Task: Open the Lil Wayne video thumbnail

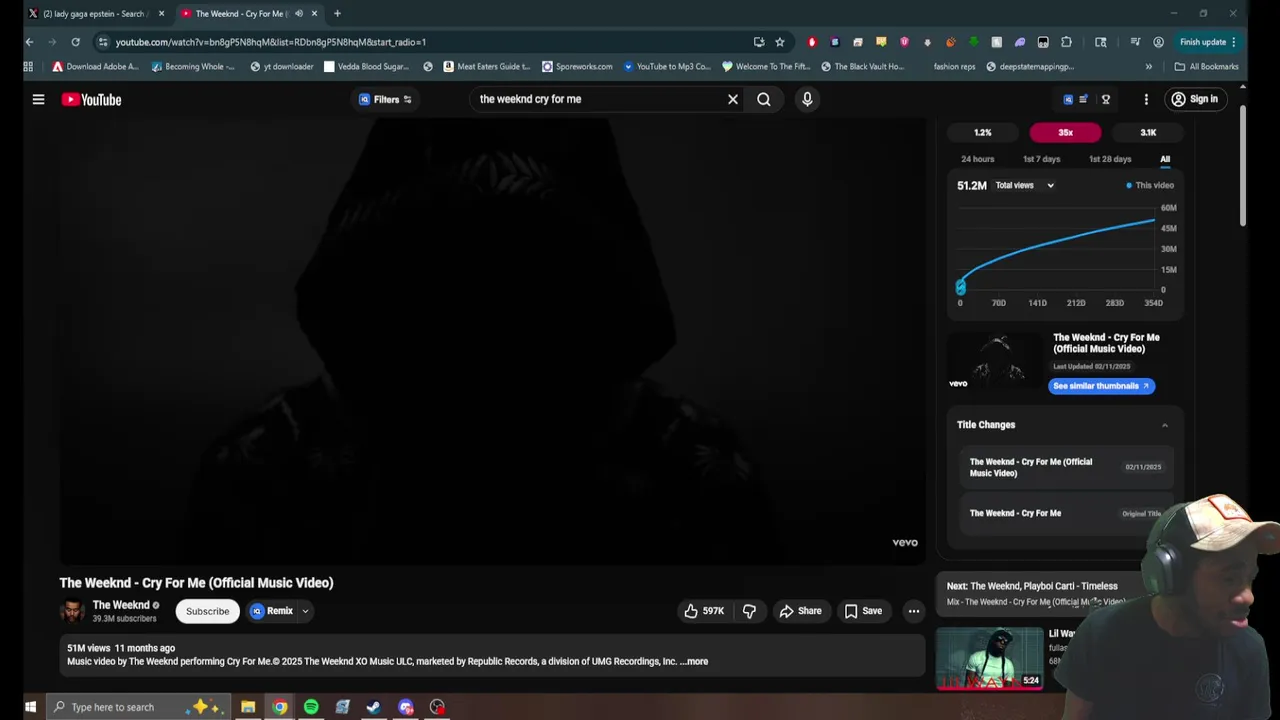Action: click(x=990, y=658)
